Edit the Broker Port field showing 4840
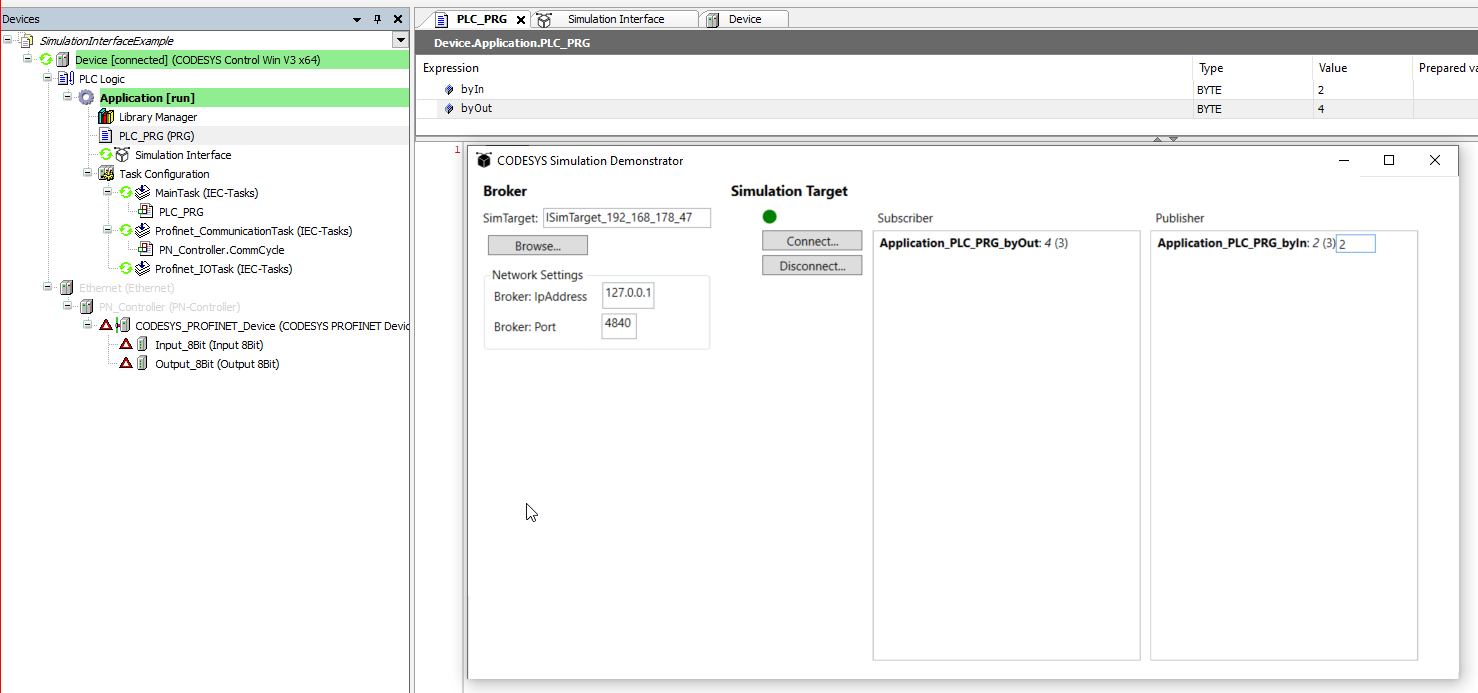 pos(618,325)
